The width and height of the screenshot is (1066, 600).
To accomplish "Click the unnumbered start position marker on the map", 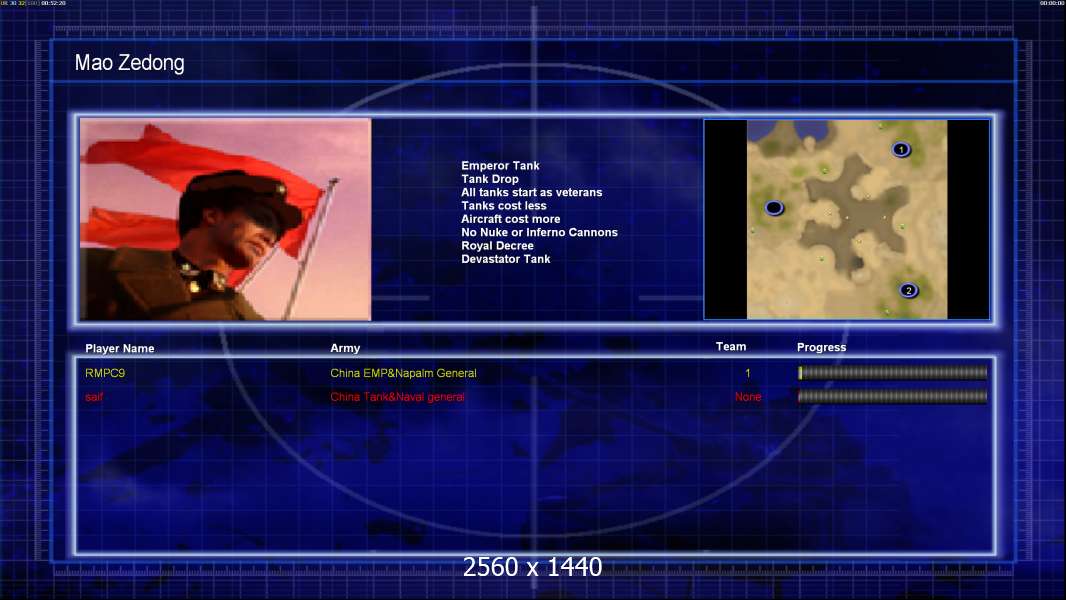I will click(774, 208).
